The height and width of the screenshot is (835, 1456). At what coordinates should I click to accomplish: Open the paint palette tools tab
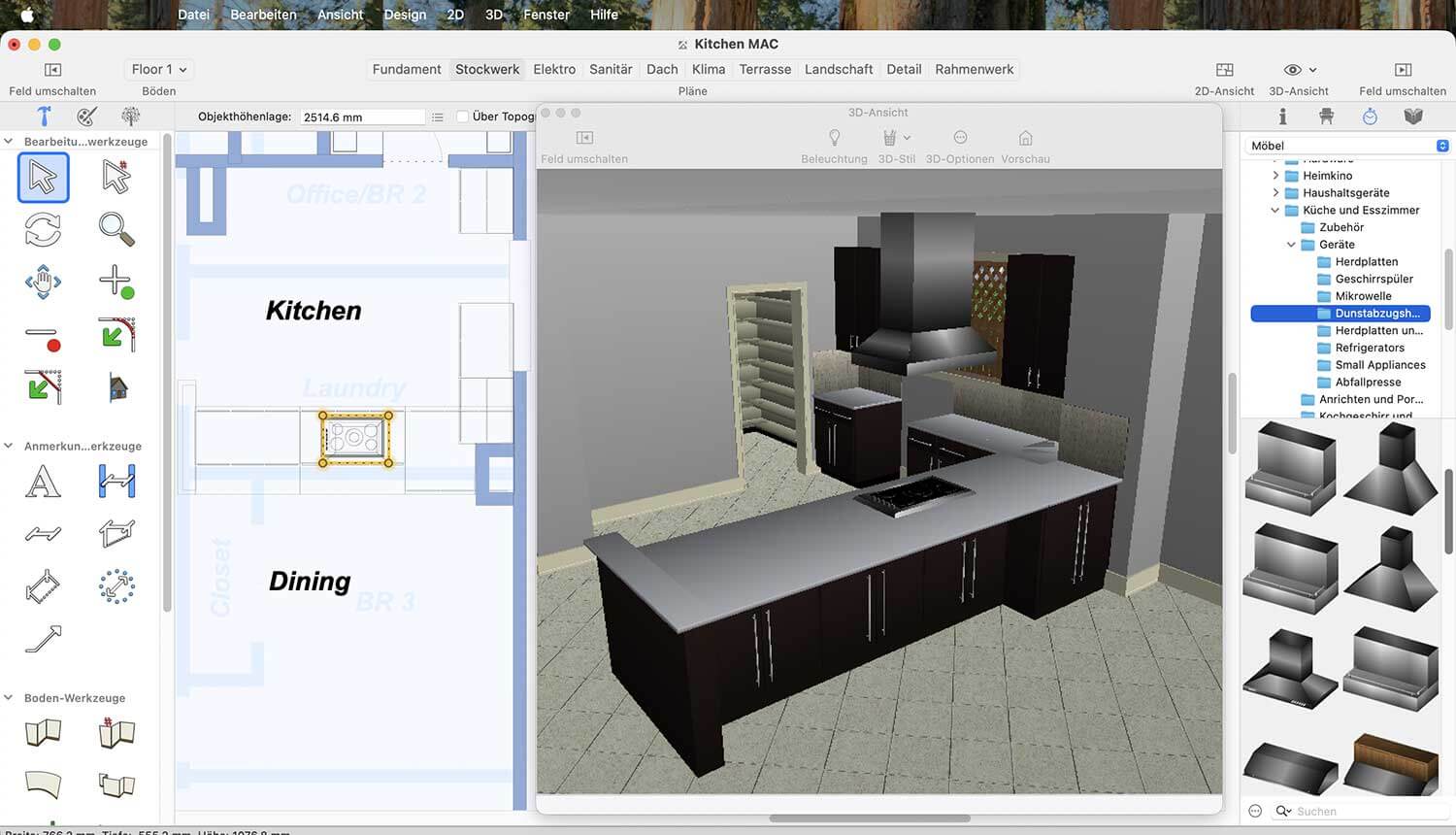pos(86,117)
